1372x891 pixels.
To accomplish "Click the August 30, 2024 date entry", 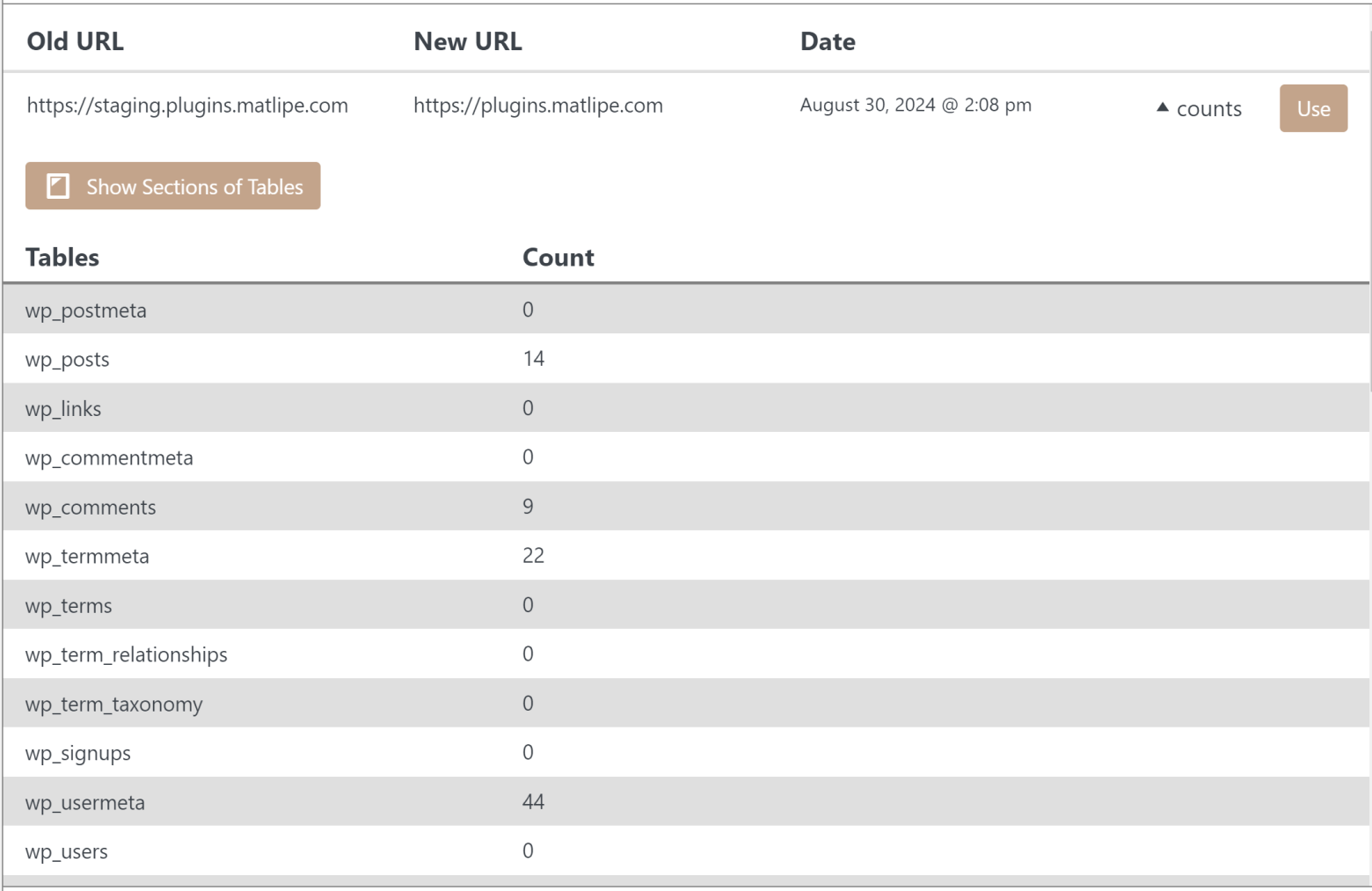I will click(915, 106).
